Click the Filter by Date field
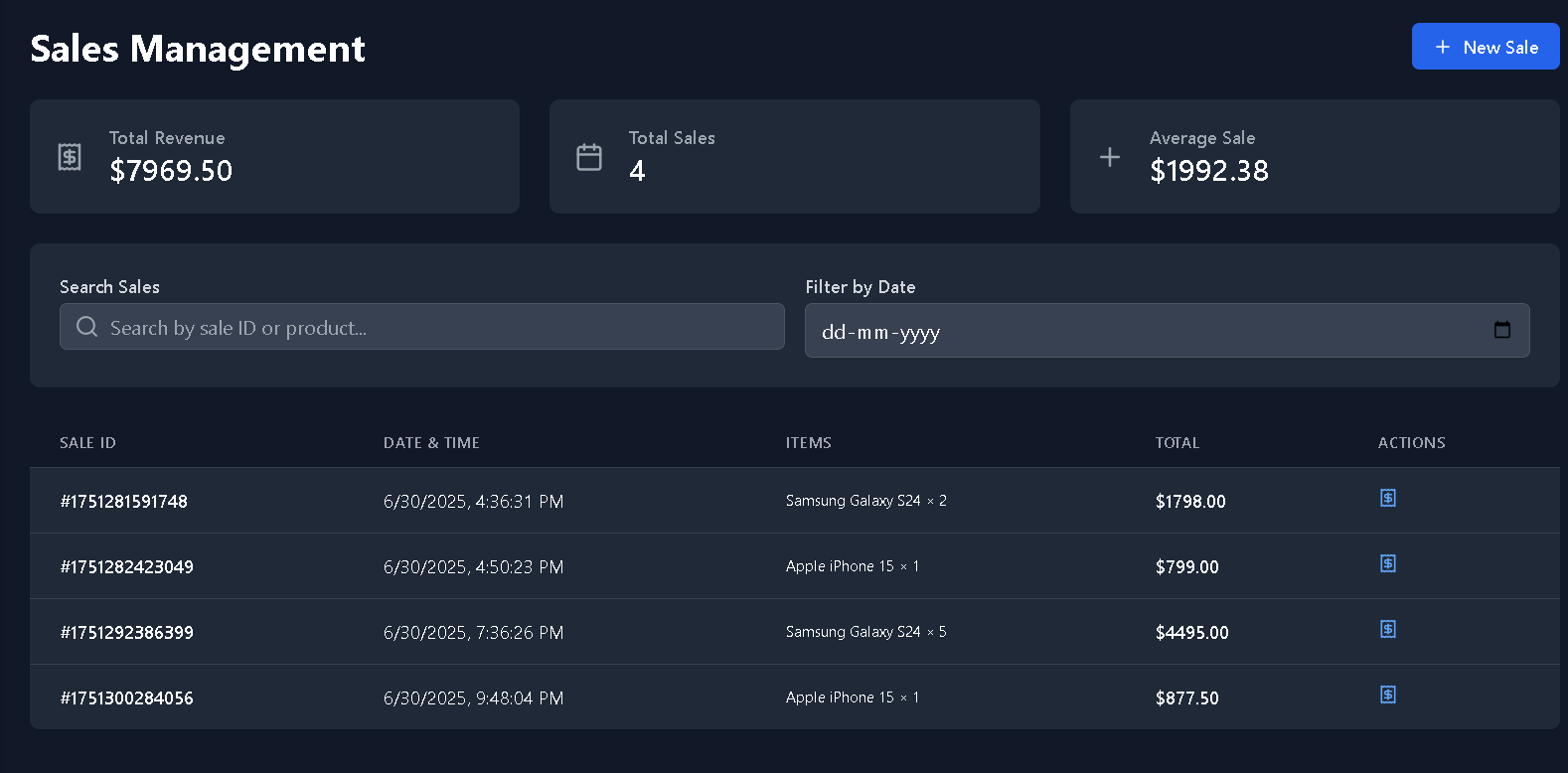This screenshot has width=1568, height=773. pos(1143,331)
